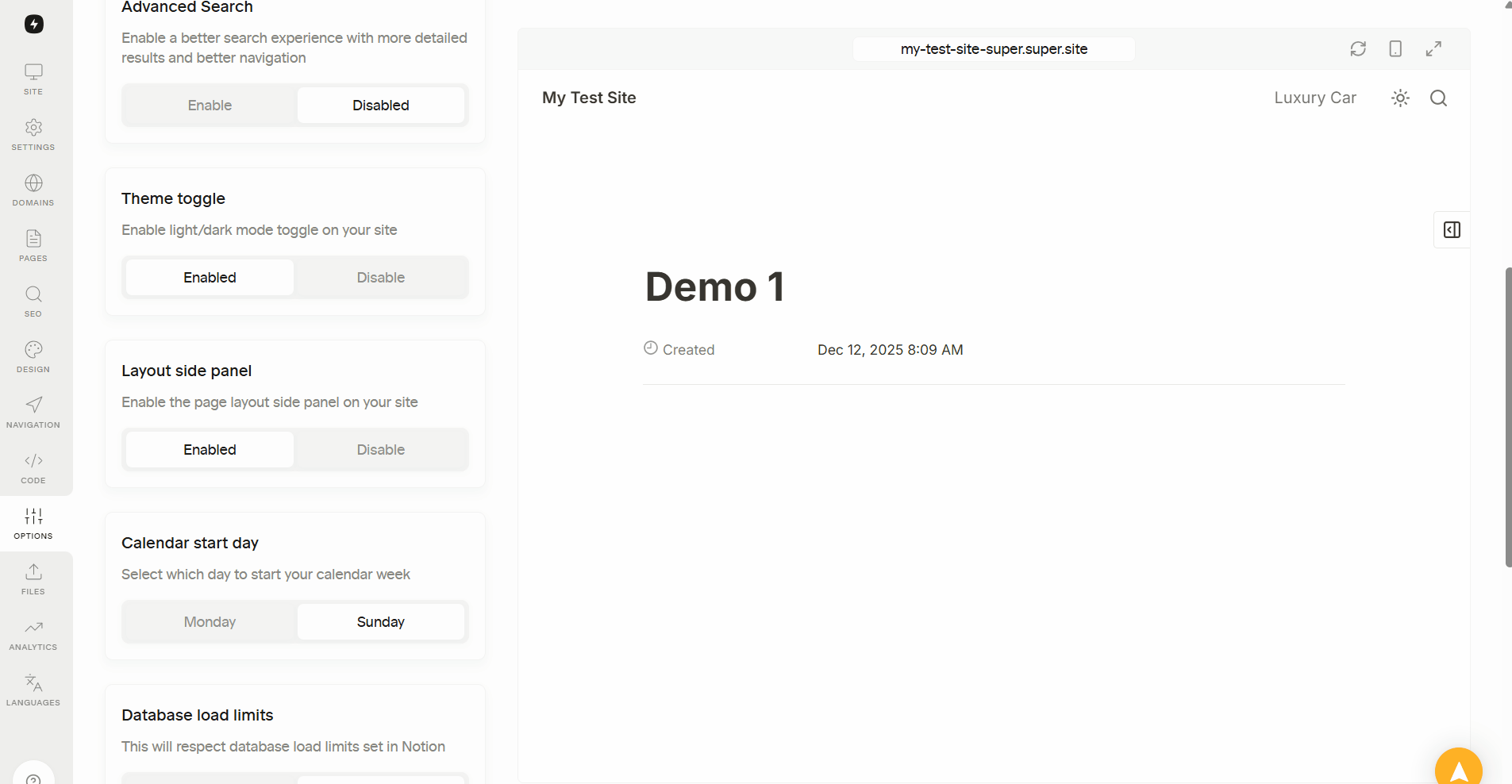
Task: Open the Site section in sidebar
Action: [33, 79]
